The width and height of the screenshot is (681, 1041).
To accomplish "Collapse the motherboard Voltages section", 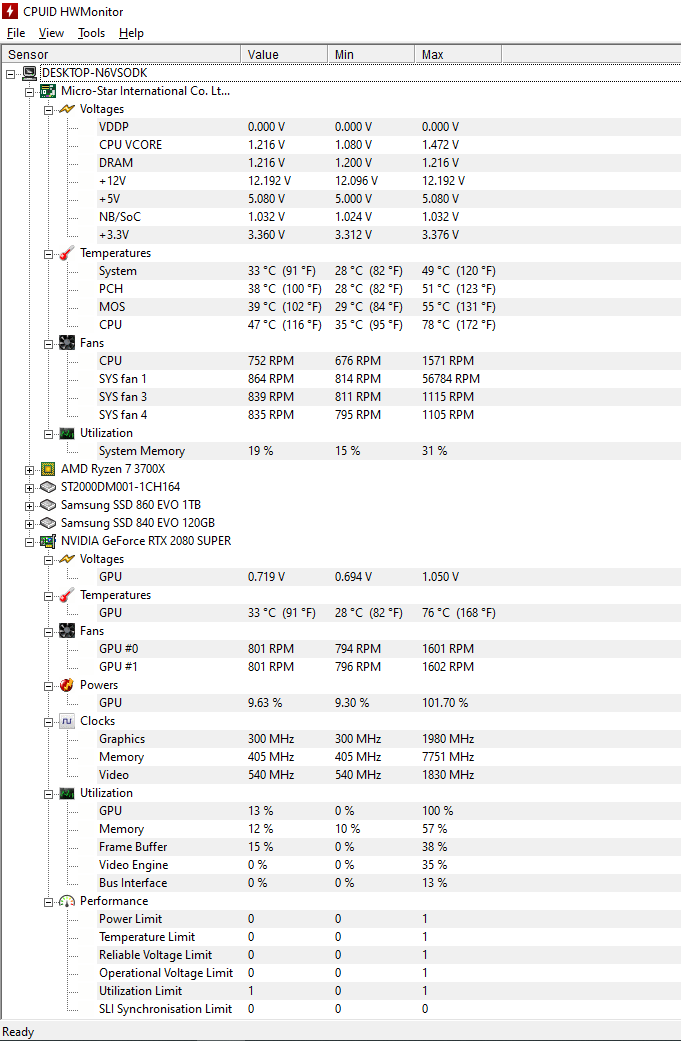I will 48,110.
